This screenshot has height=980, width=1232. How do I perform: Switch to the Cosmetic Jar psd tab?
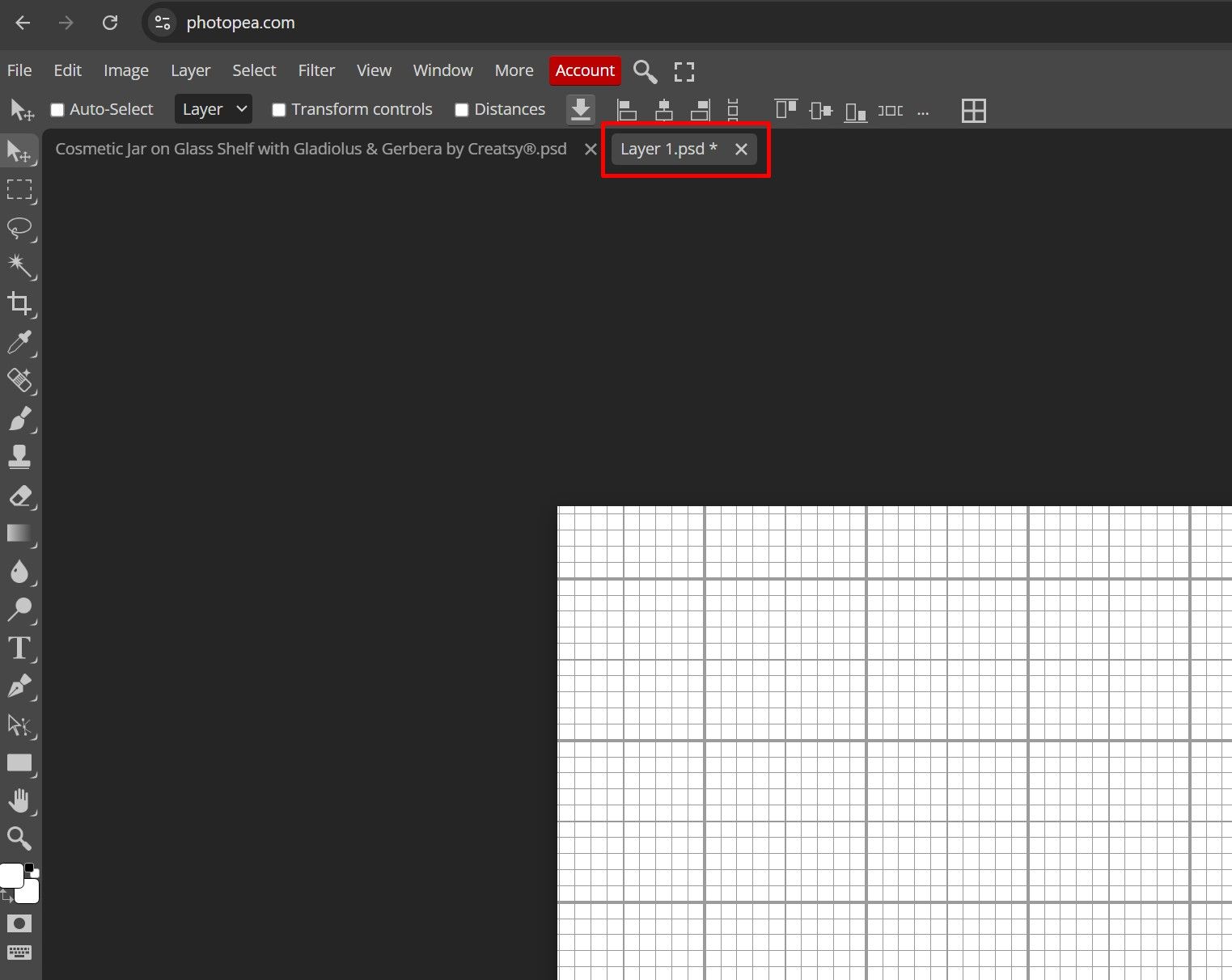click(311, 149)
